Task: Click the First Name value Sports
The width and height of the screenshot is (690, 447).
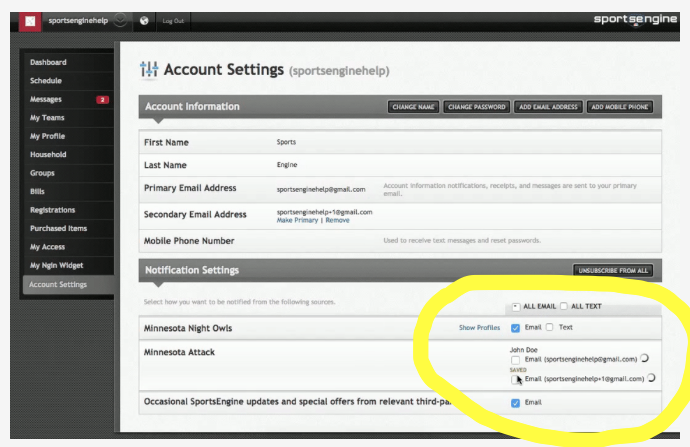Action: (286, 142)
